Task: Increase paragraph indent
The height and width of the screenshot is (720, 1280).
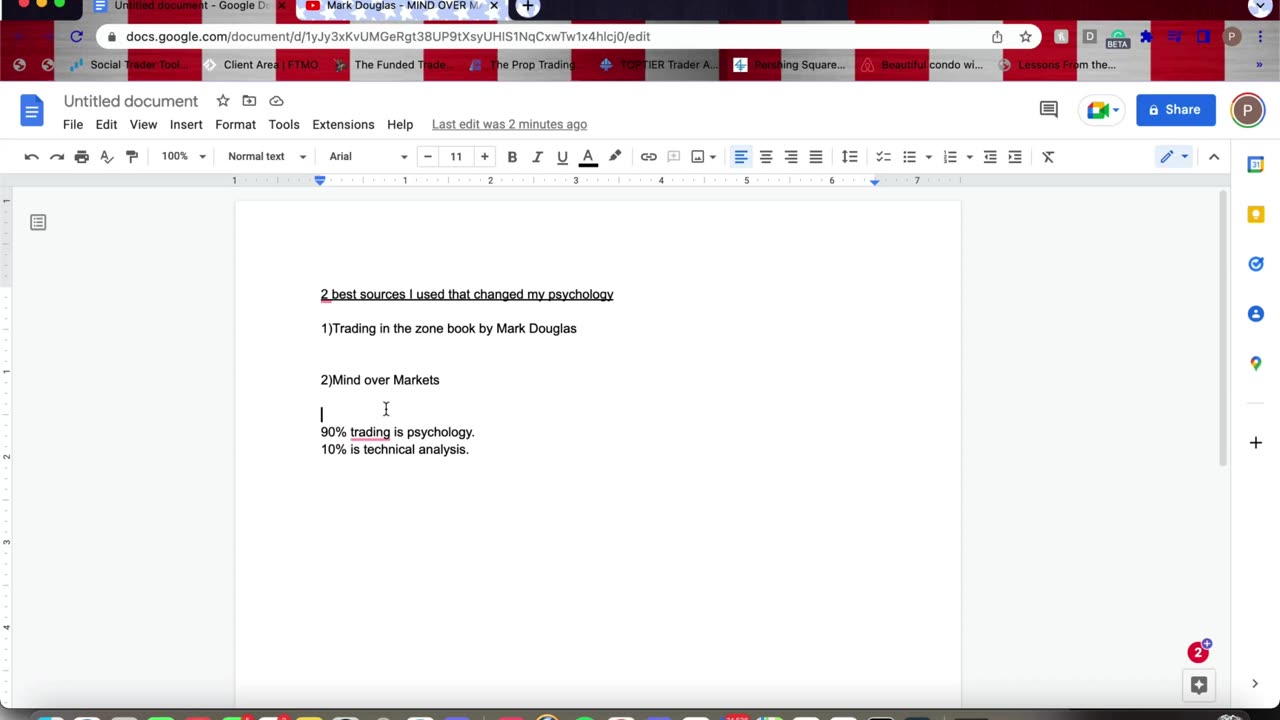Action: [1015, 157]
